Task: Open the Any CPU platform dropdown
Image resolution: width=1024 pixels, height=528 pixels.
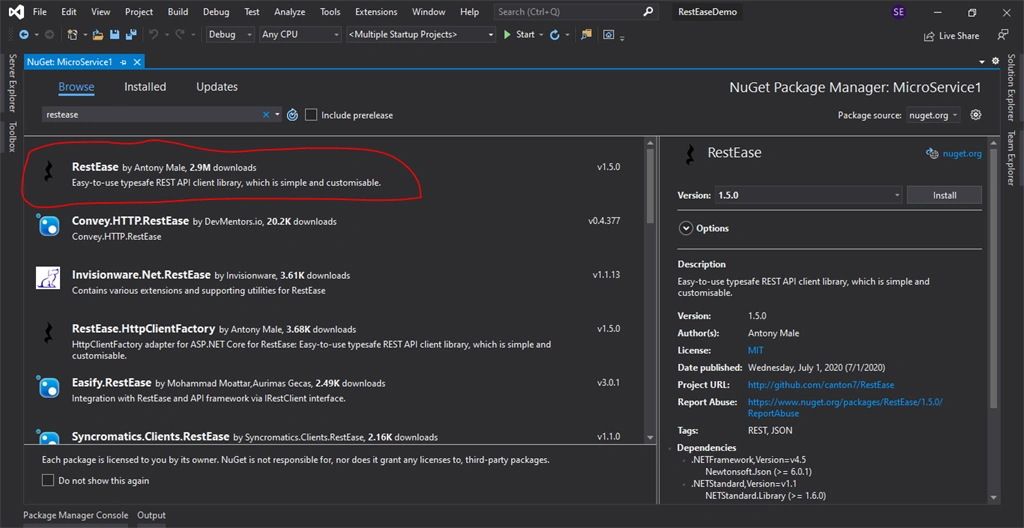Action: point(300,35)
